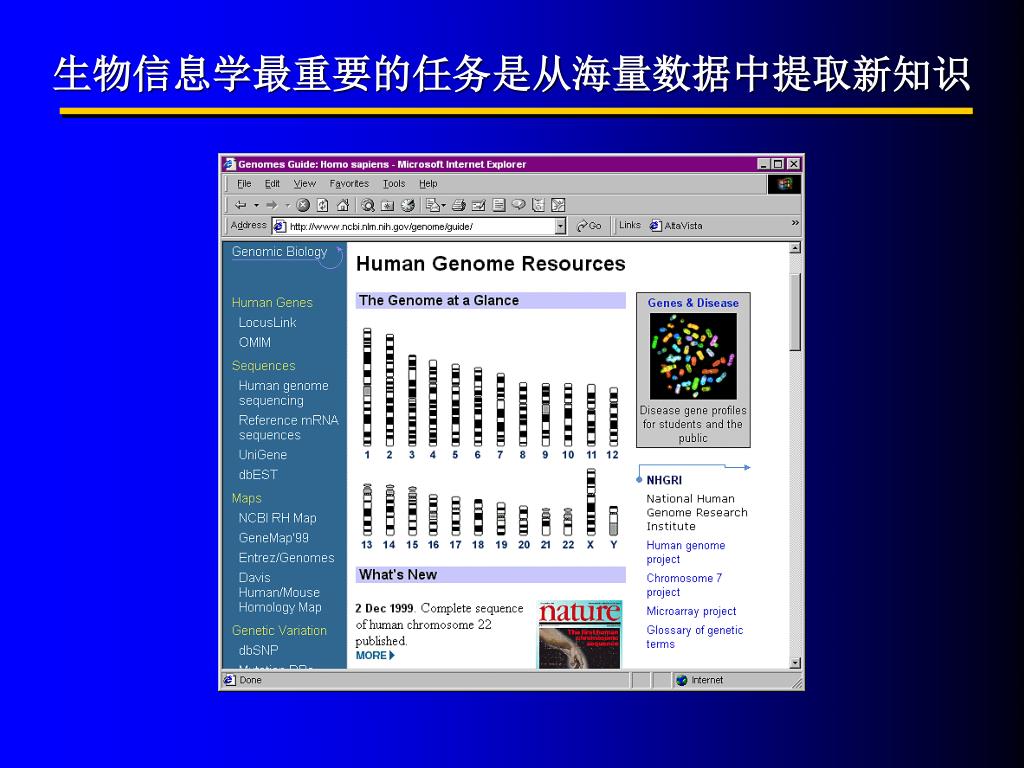Open the NHGRI link
Viewport: 1024px width, 768px height.
click(664, 480)
